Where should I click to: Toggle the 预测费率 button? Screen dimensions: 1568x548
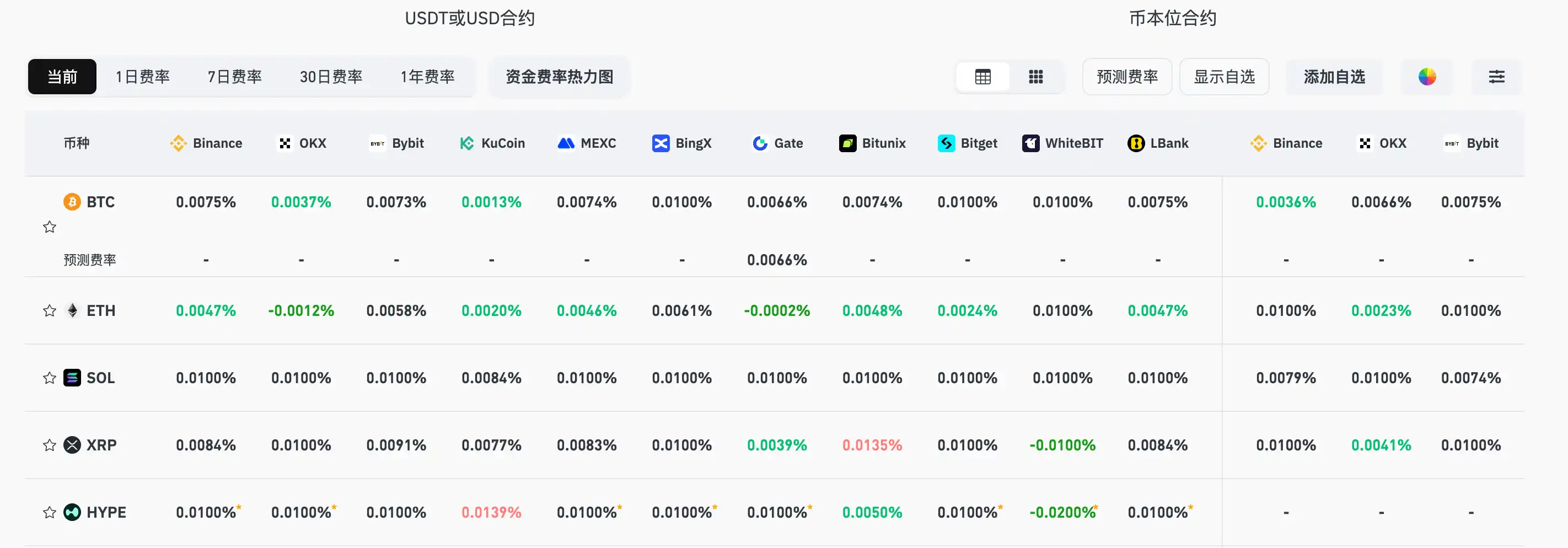[x=1127, y=77]
